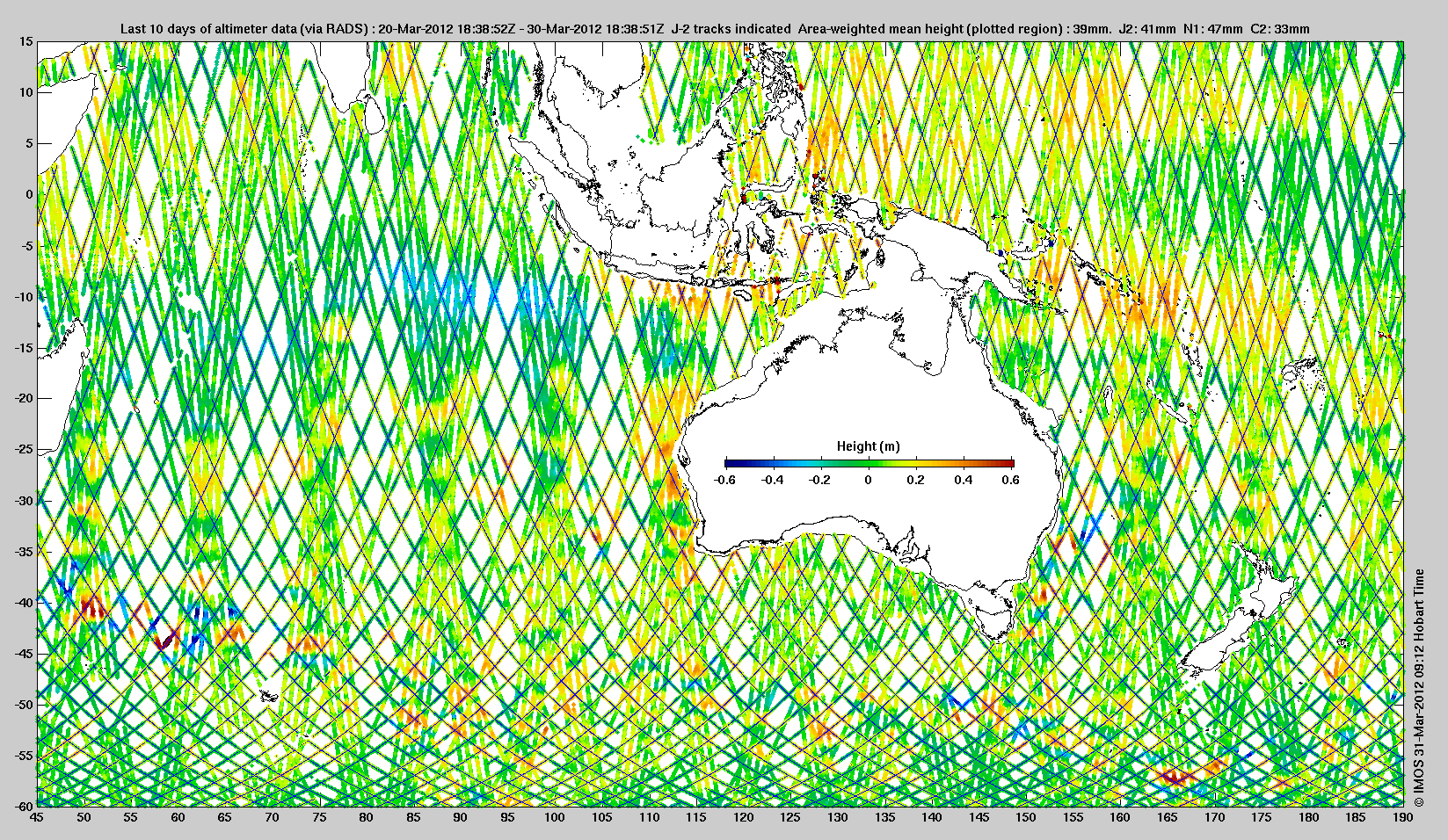
Task: Click the 'J2: 41mm' value in the title
Action: (1146, 29)
